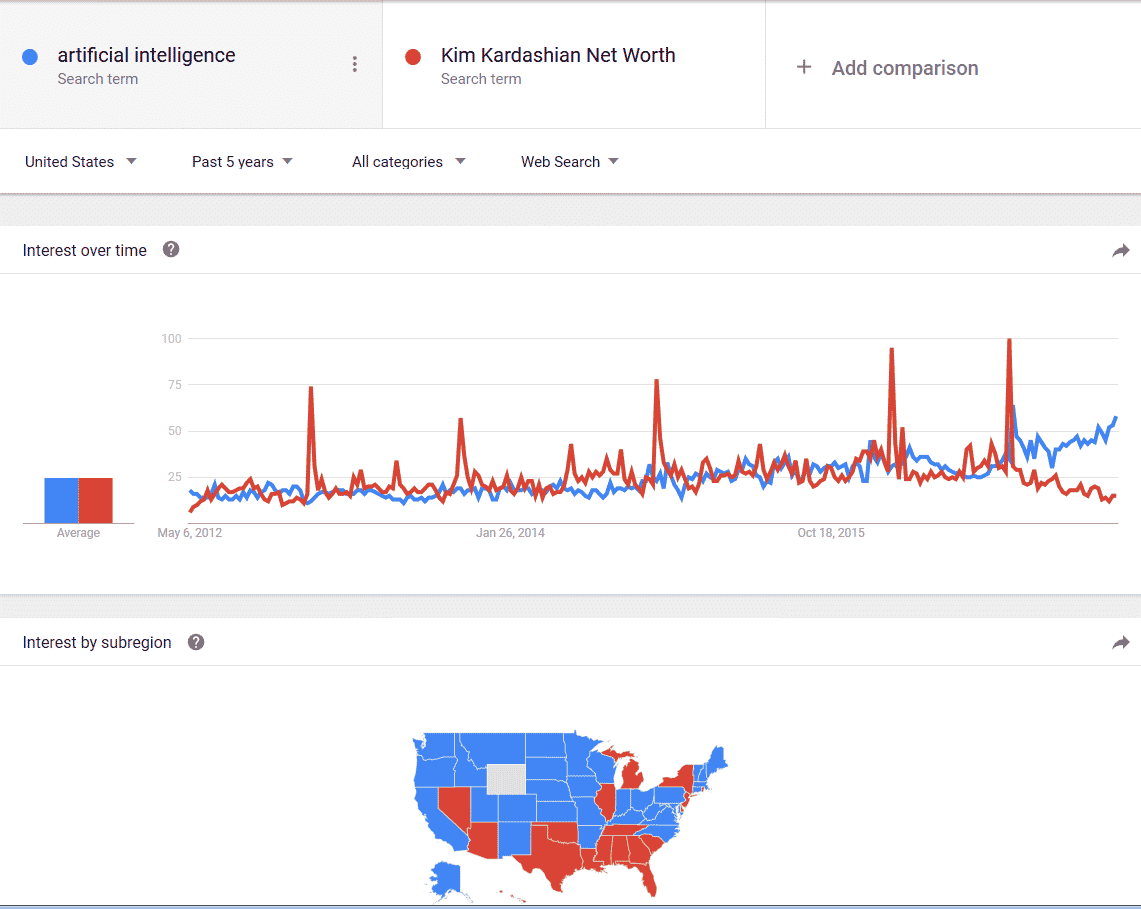
Task: Click the red average bar
Action: click(96, 500)
